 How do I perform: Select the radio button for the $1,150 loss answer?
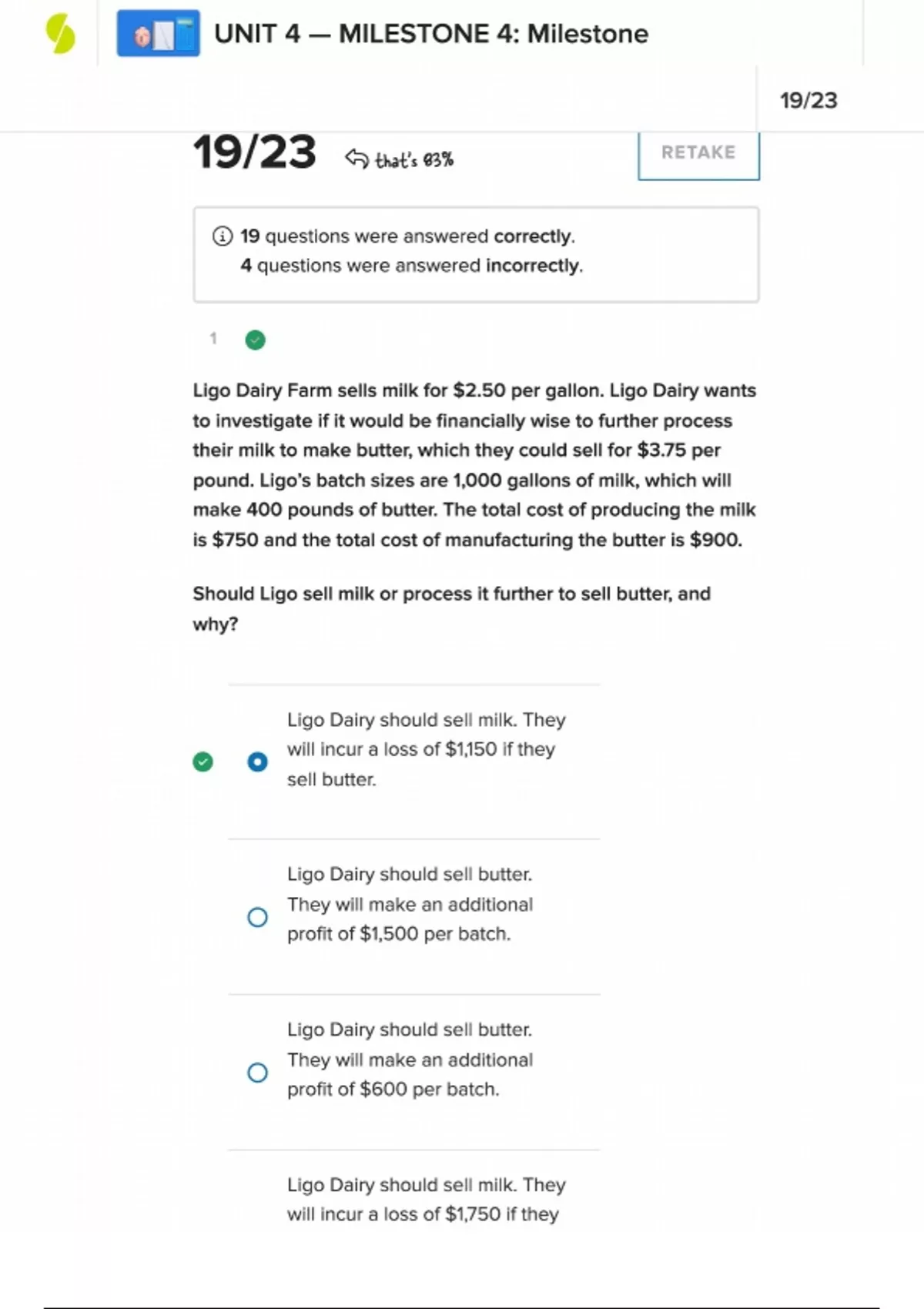click(x=257, y=762)
